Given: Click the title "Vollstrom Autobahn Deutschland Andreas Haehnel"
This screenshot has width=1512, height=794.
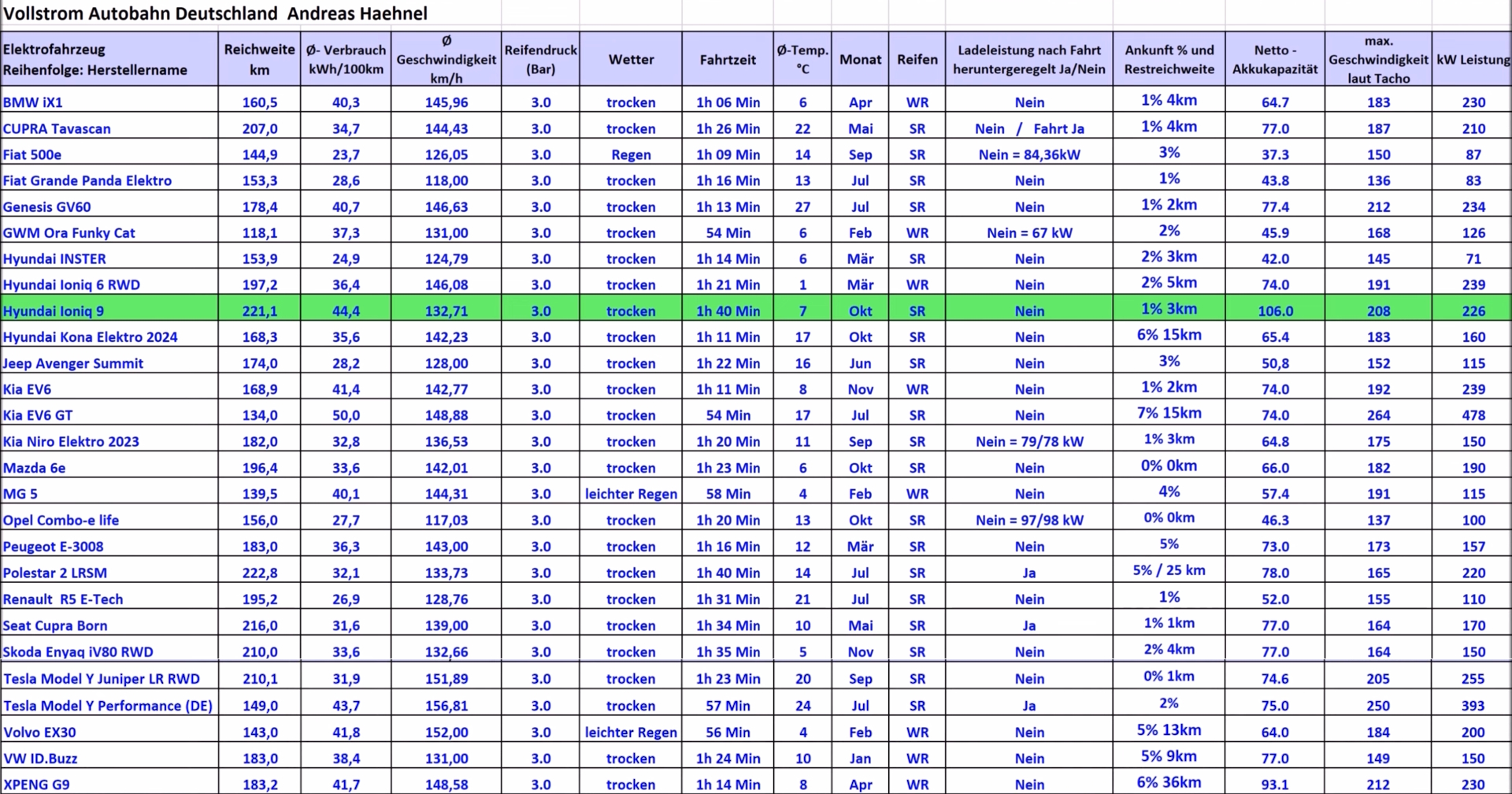Looking at the screenshot, I should [215, 13].
